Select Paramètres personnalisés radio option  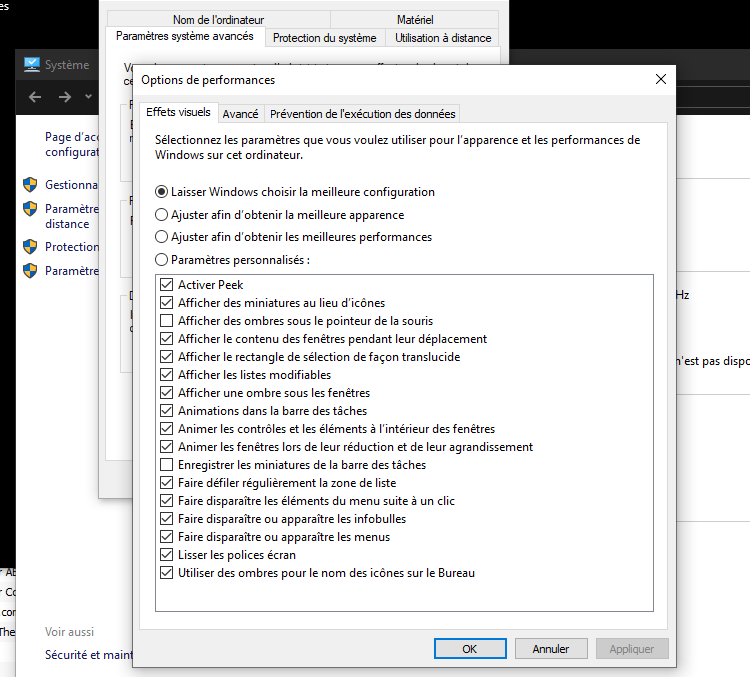coord(232,260)
